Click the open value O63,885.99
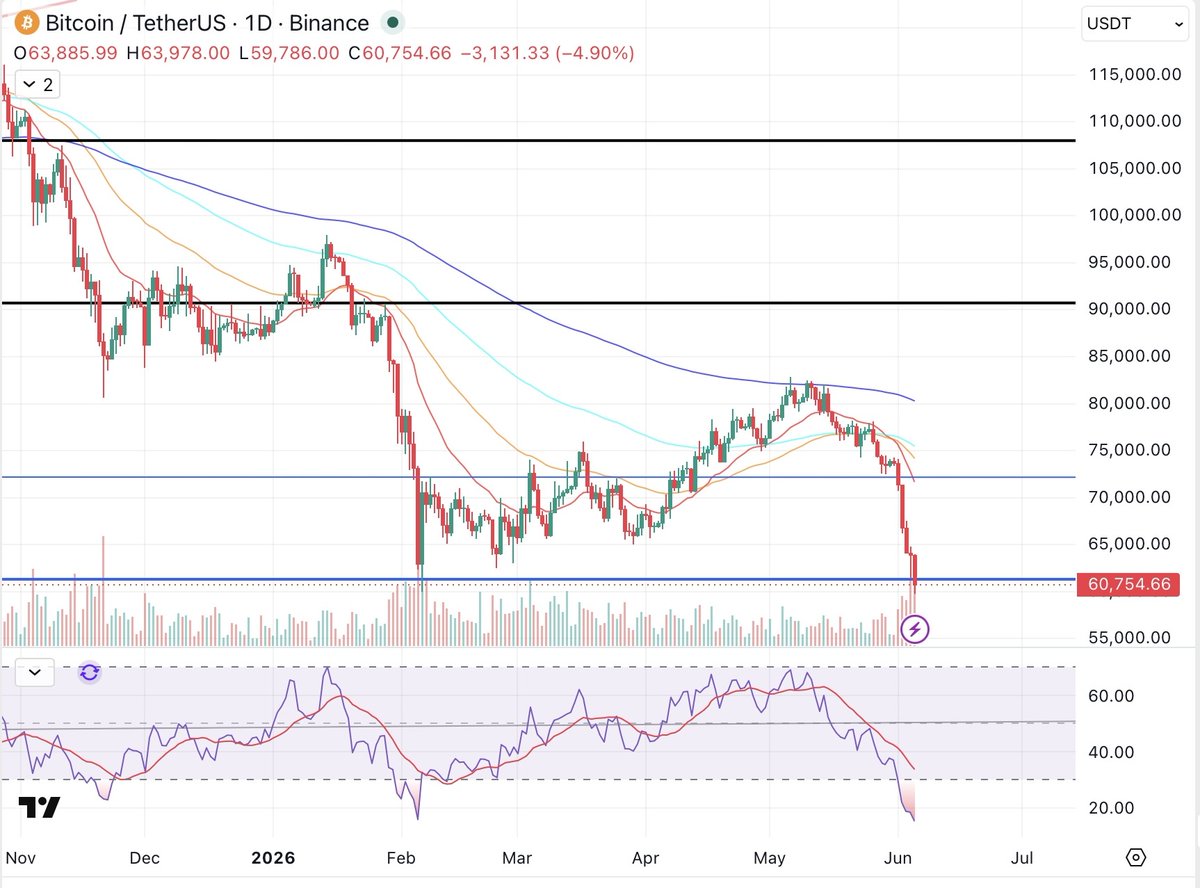The image size is (1200, 888). coord(66,54)
